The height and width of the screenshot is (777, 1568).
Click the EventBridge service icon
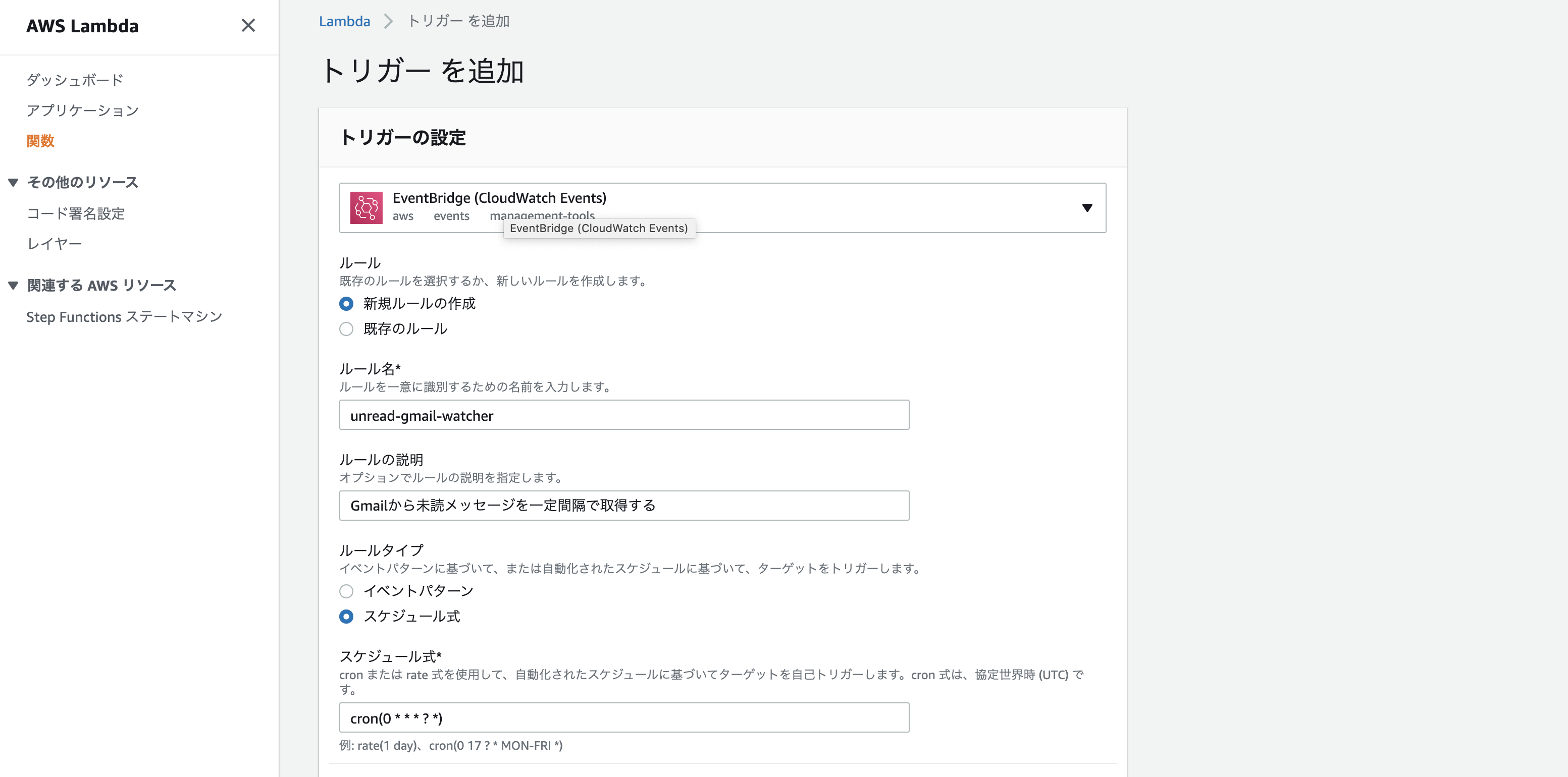pyautogui.click(x=367, y=207)
